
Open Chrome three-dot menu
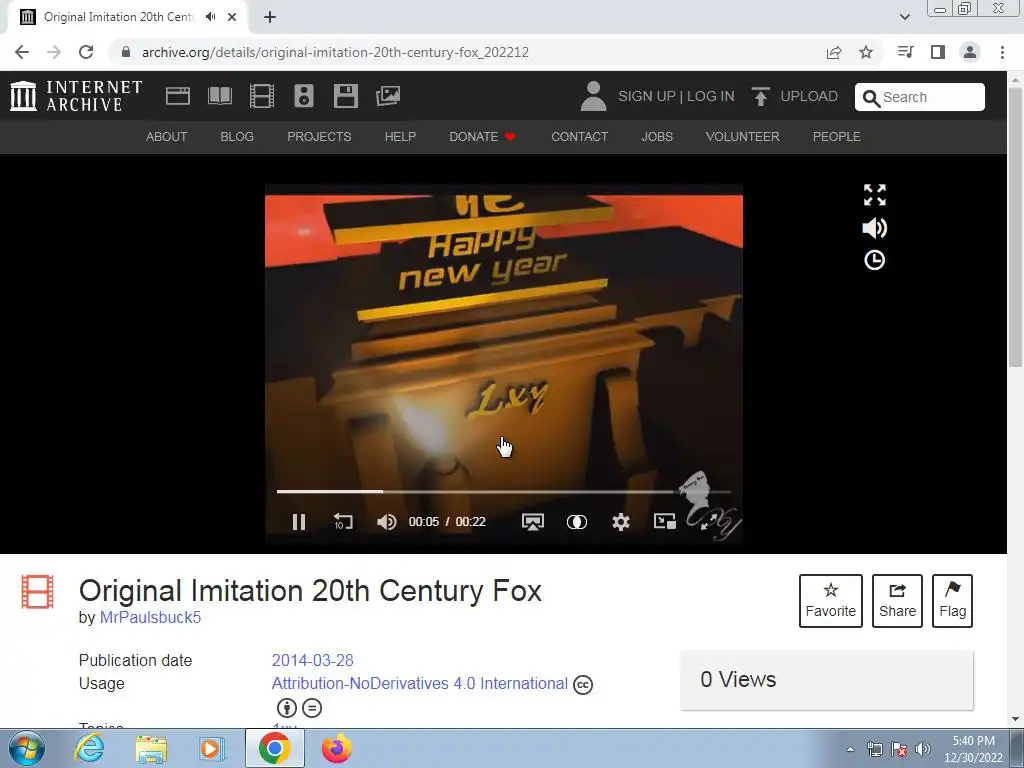(x=1002, y=52)
